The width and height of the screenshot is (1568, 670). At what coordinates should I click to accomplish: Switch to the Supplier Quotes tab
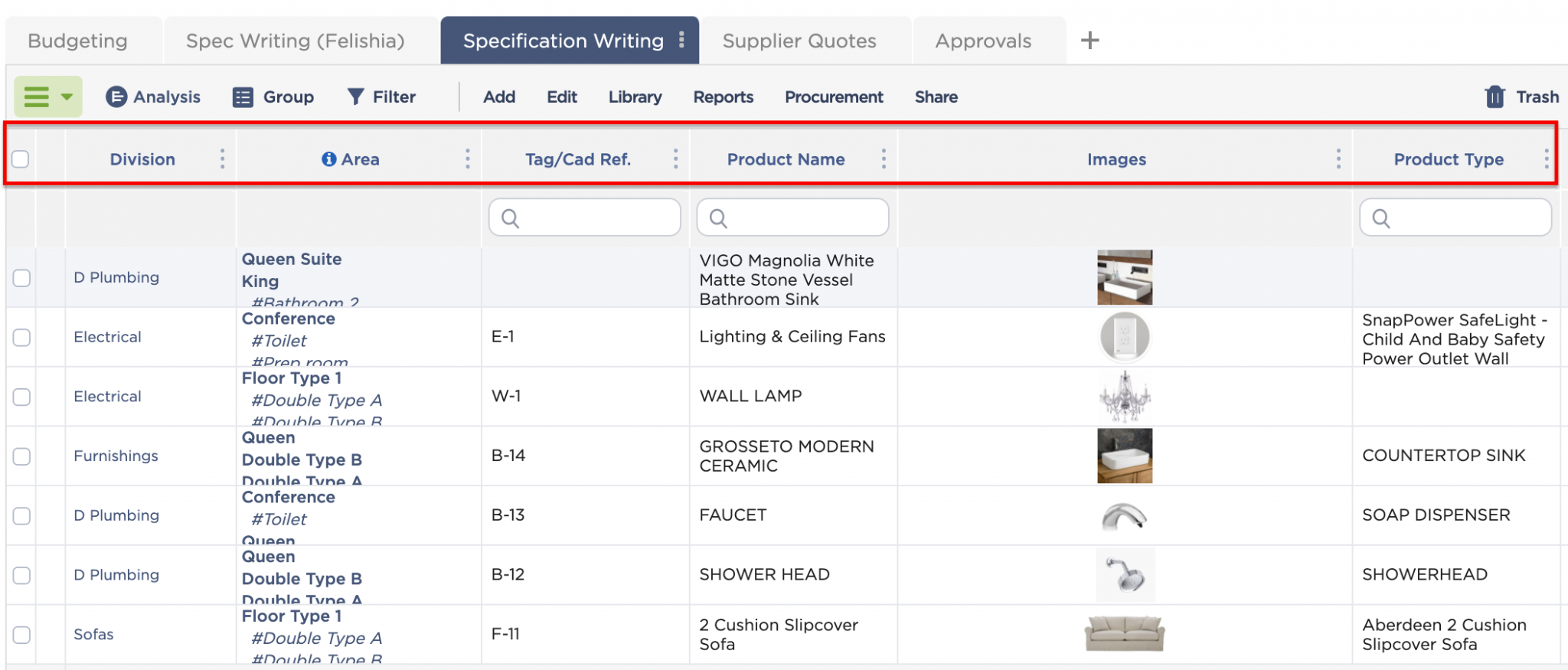[799, 41]
